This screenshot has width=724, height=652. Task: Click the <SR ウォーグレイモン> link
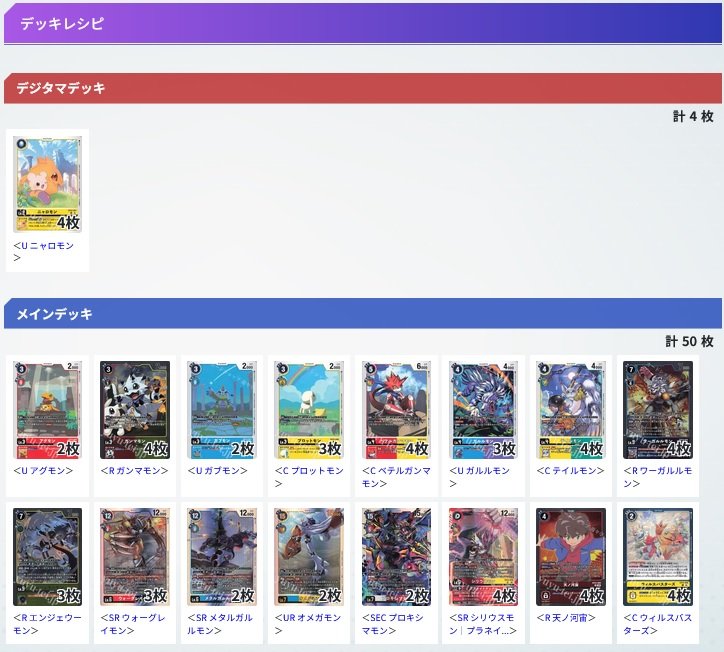[133, 623]
